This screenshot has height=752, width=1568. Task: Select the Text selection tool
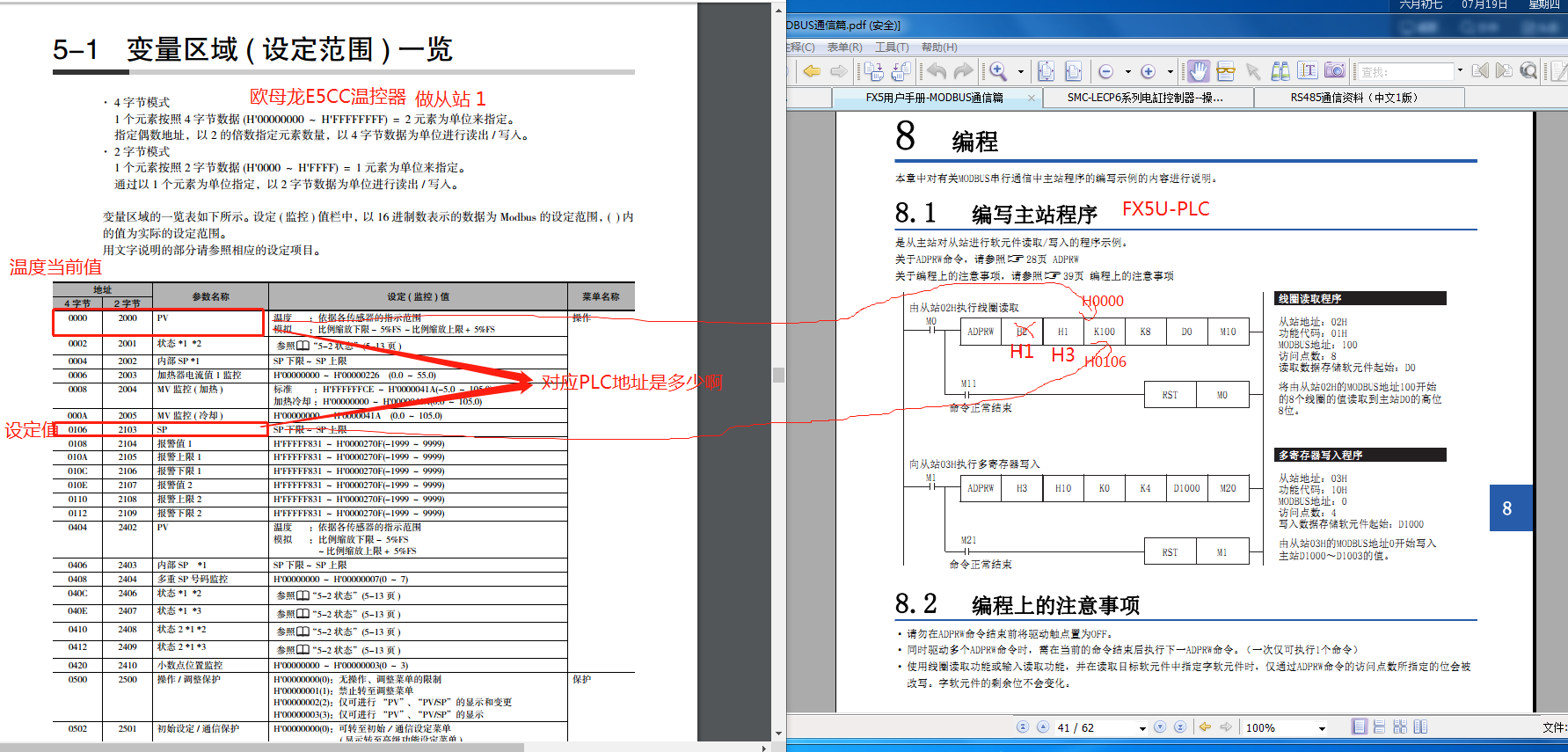tap(1307, 71)
